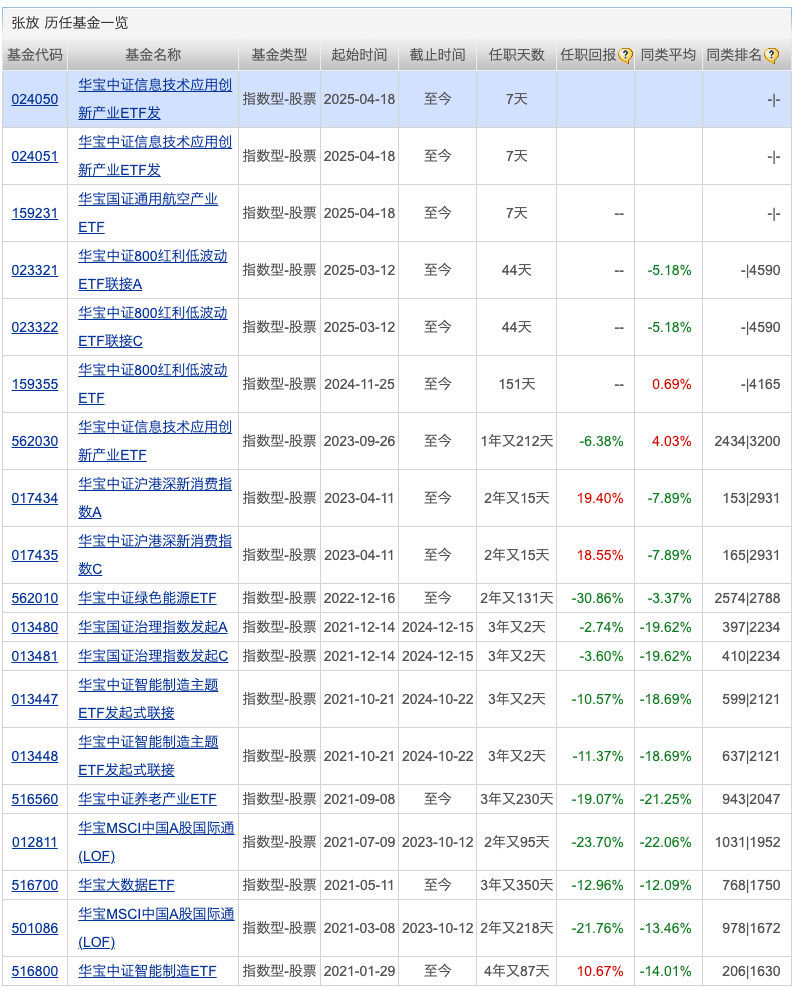Open fund code 516800 link
Image resolution: width=794 pixels, height=988 pixels.
(35, 971)
